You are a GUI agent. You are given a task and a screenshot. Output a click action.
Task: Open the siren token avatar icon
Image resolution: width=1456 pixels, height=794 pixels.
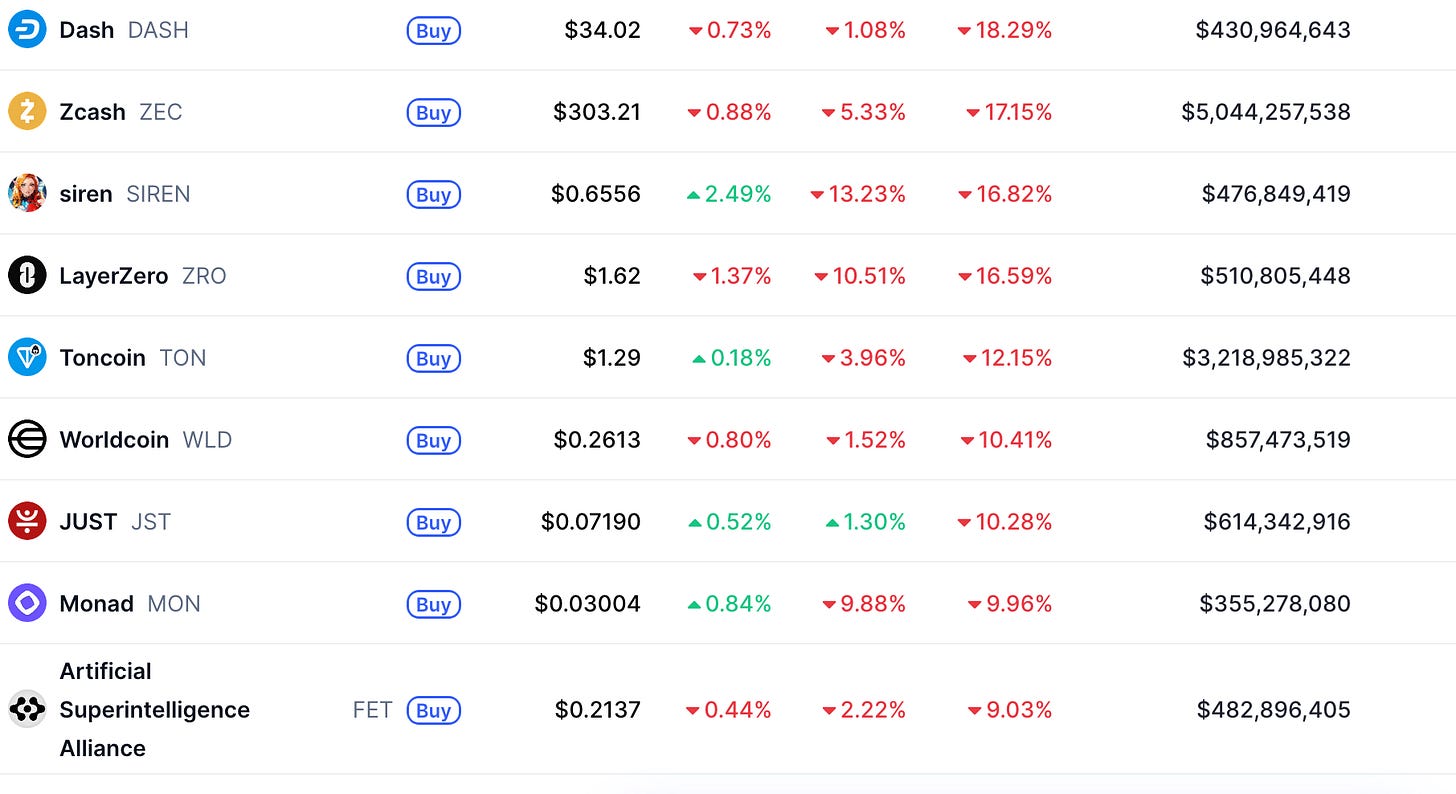click(27, 193)
